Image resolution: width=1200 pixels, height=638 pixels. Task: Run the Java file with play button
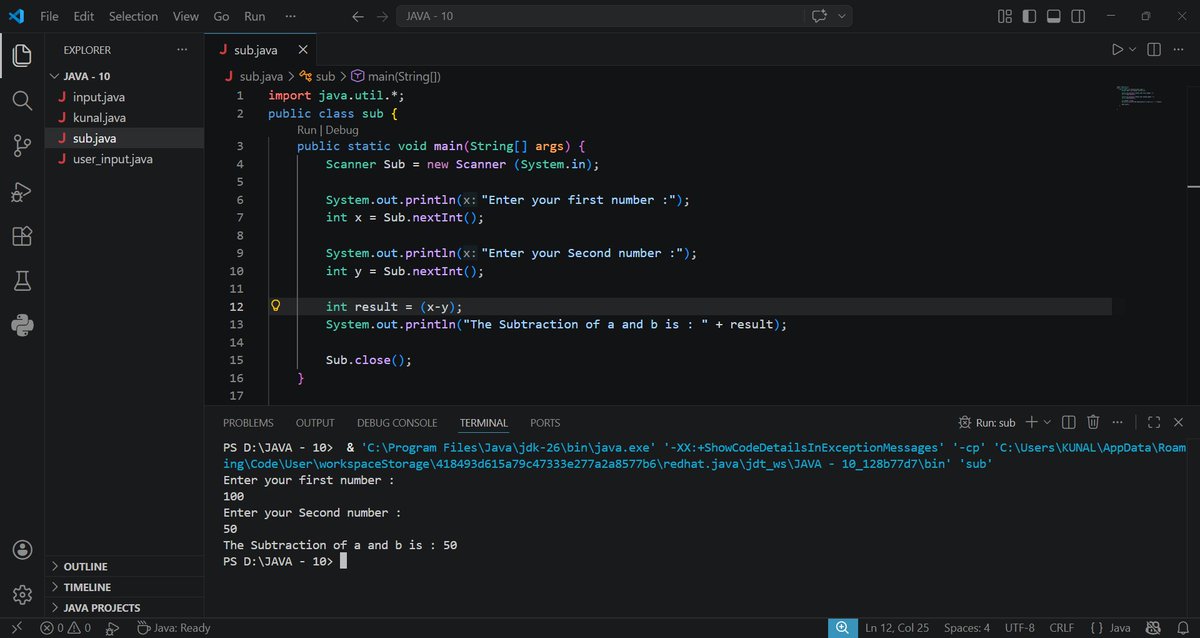(1117, 49)
